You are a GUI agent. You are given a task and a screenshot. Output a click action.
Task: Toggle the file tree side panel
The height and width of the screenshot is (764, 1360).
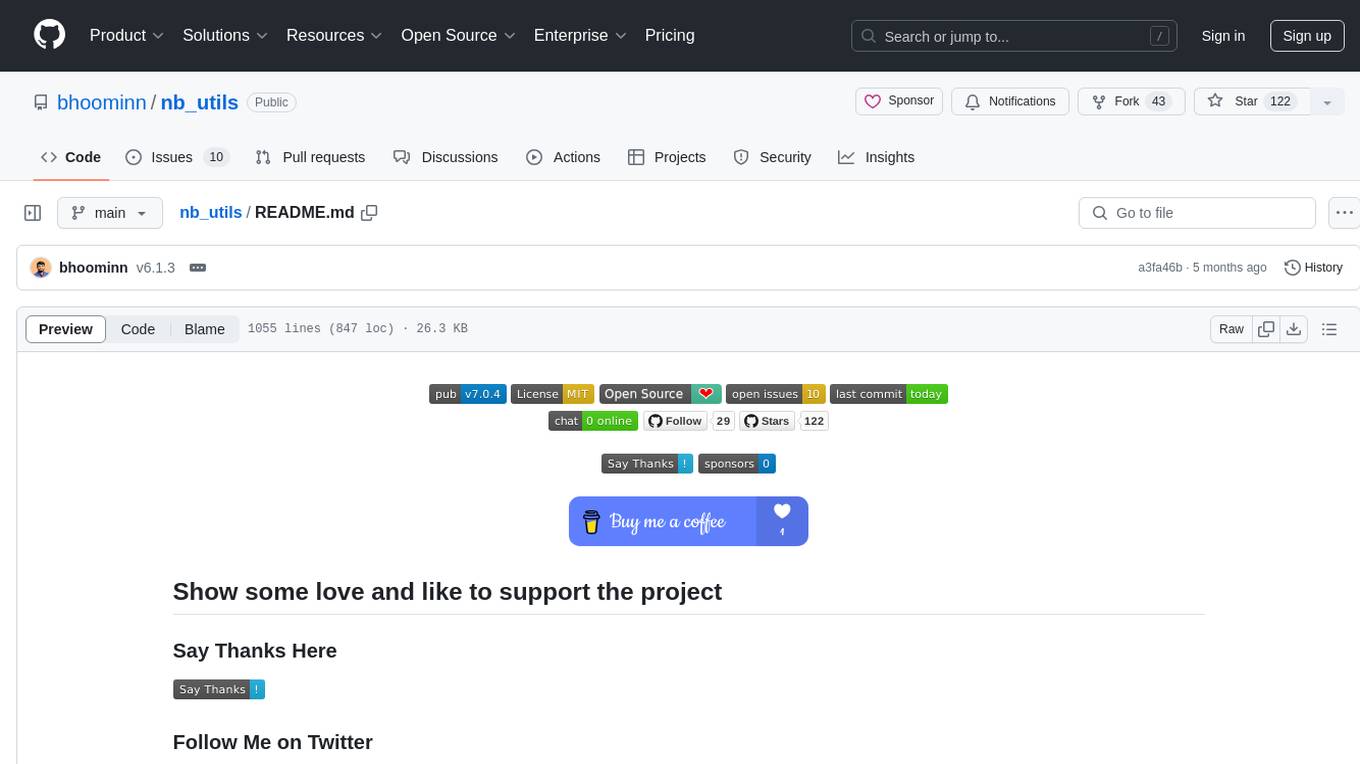pyautogui.click(x=33, y=213)
